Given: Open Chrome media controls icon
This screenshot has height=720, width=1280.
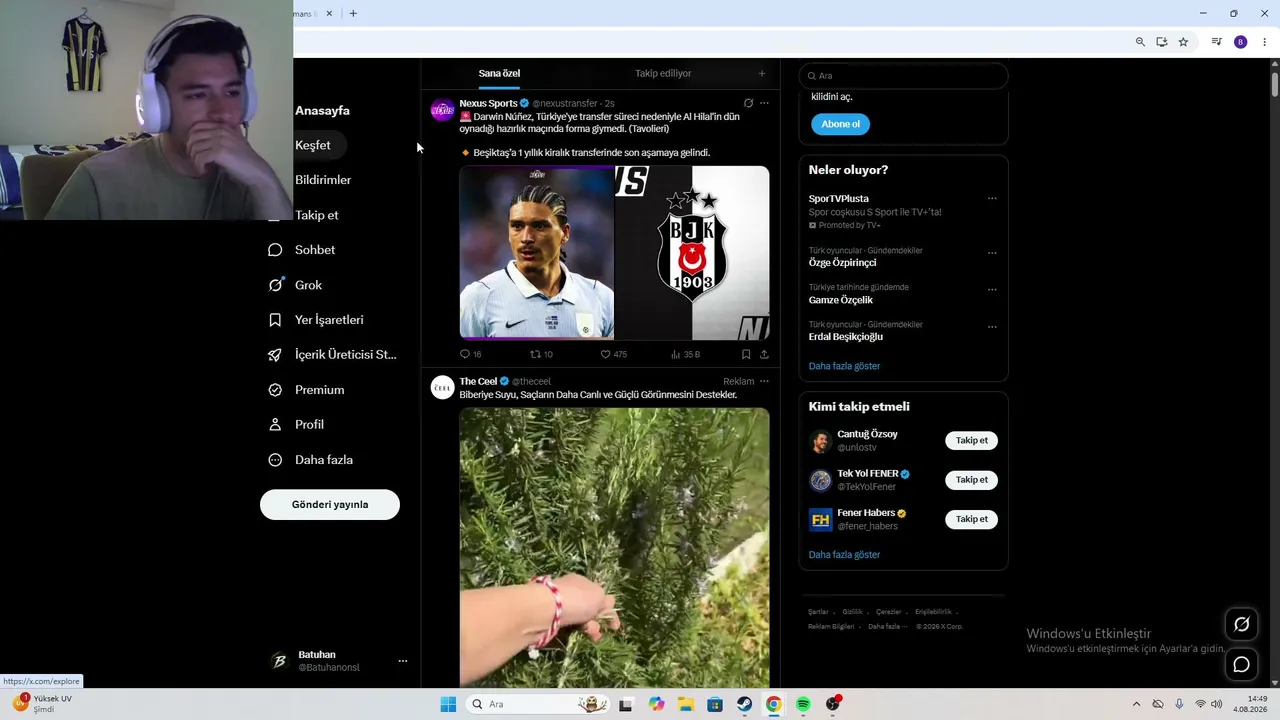Looking at the screenshot, I should (x=1216, y=42).
